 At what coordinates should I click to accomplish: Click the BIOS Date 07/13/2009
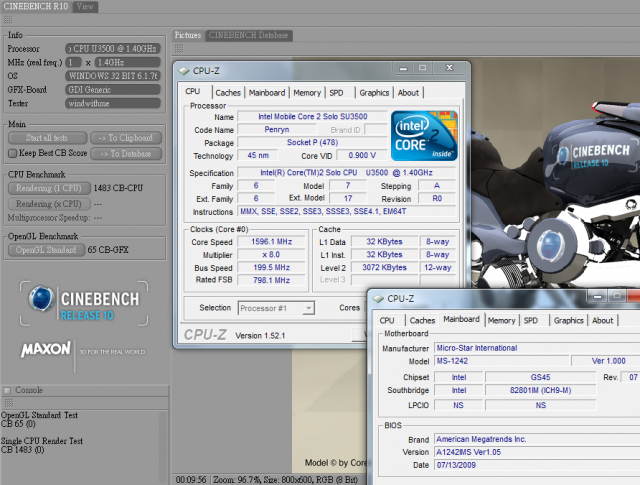(x=537, y=465)
